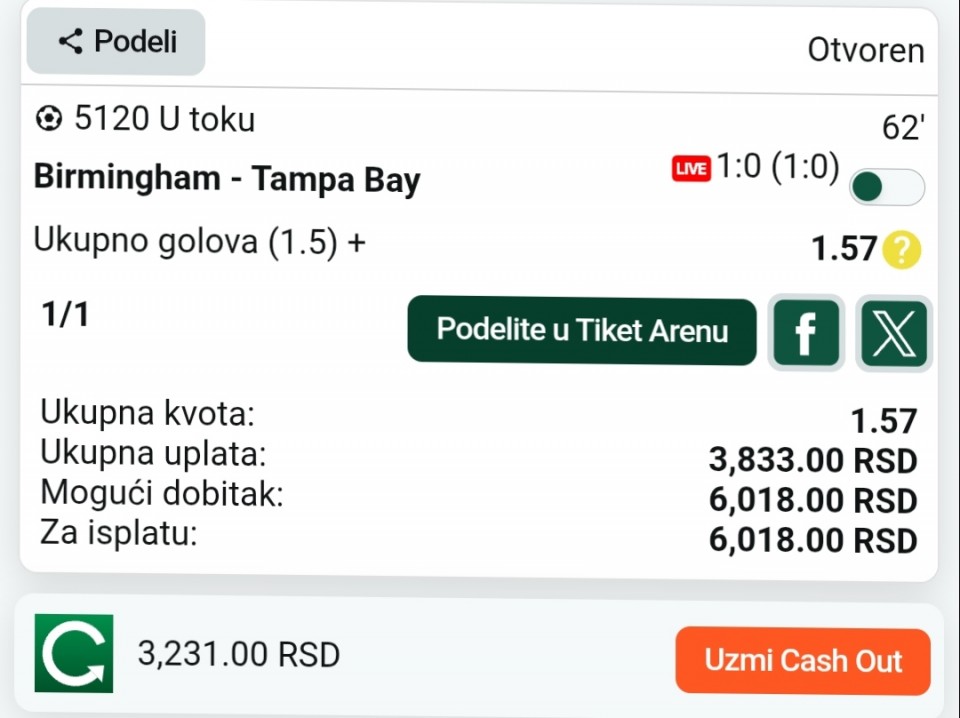
Task: Click the 5120 U toku match code
Action: (x=164, y=119)
